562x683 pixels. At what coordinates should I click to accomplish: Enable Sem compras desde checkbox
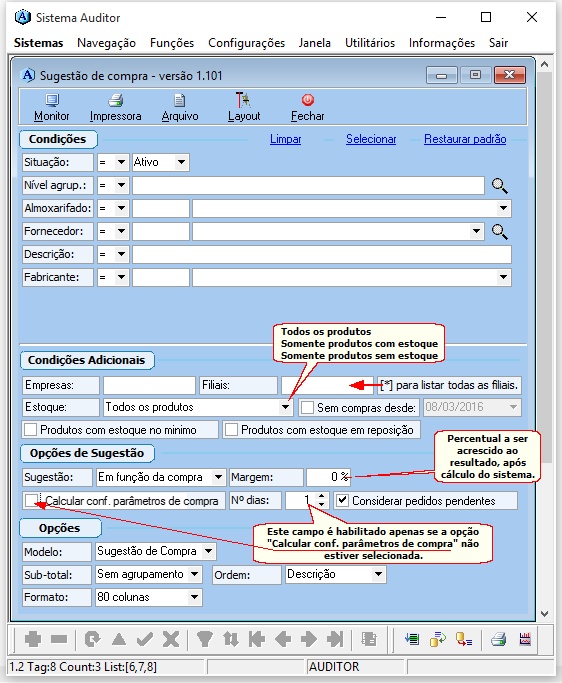click(x=308, y=408)
